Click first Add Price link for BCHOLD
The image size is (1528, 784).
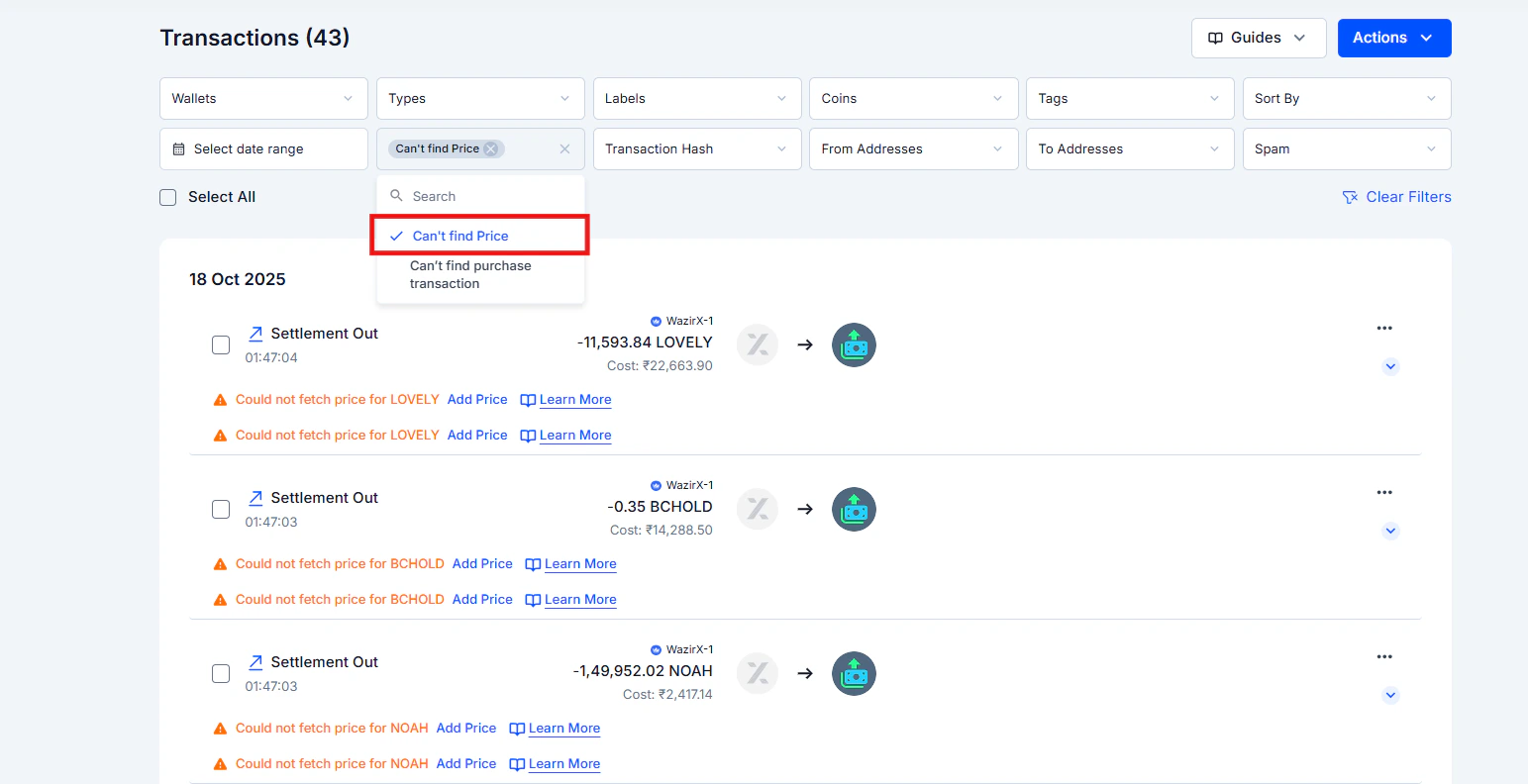[x=482, y=563]
